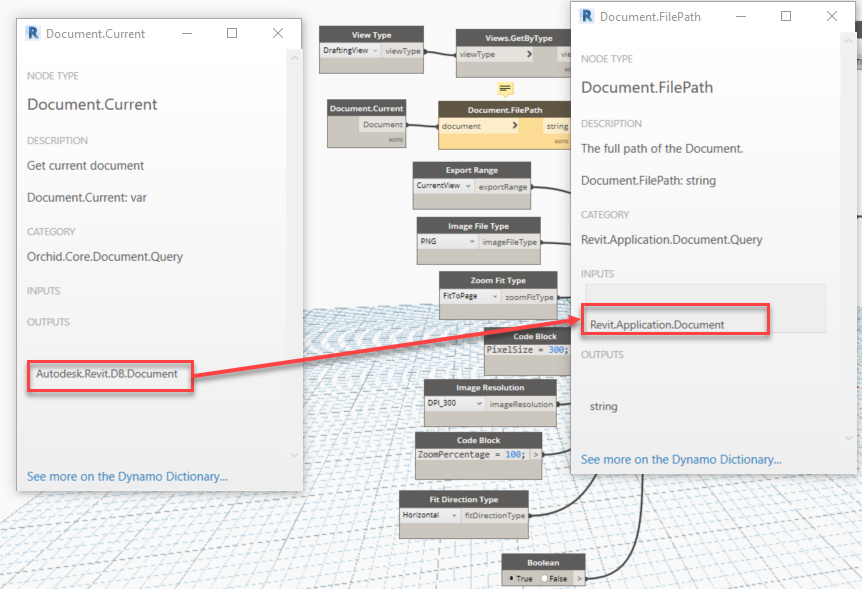Click the zoomFitType output port

click(x=529, y=297)
